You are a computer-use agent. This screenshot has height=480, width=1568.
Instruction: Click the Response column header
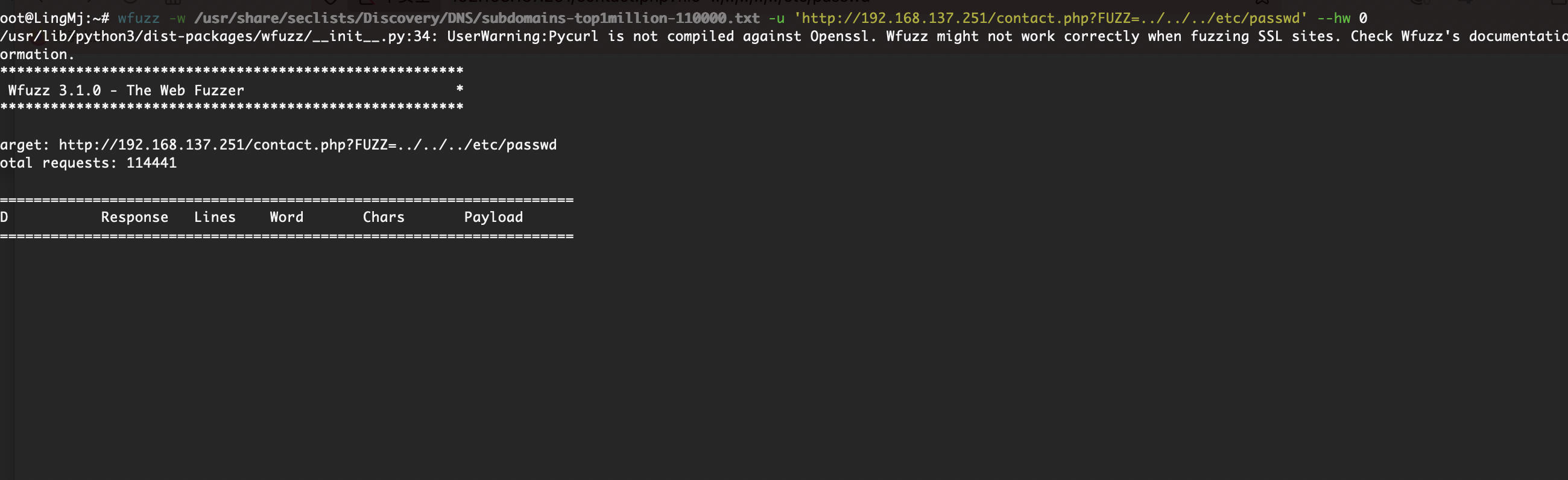tap(134, 217)
